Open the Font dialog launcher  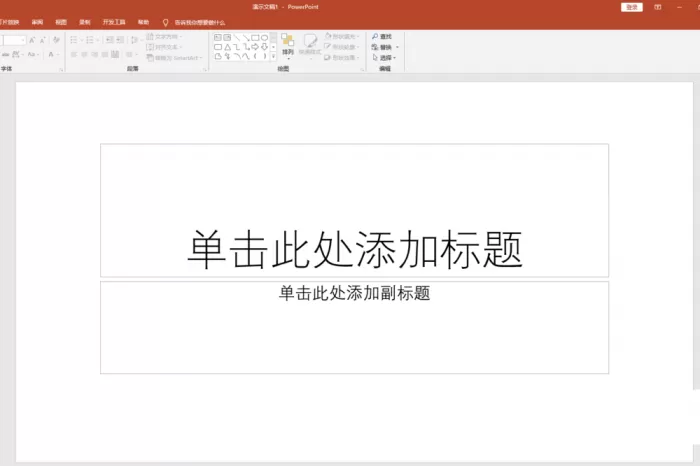pos(61,70)
